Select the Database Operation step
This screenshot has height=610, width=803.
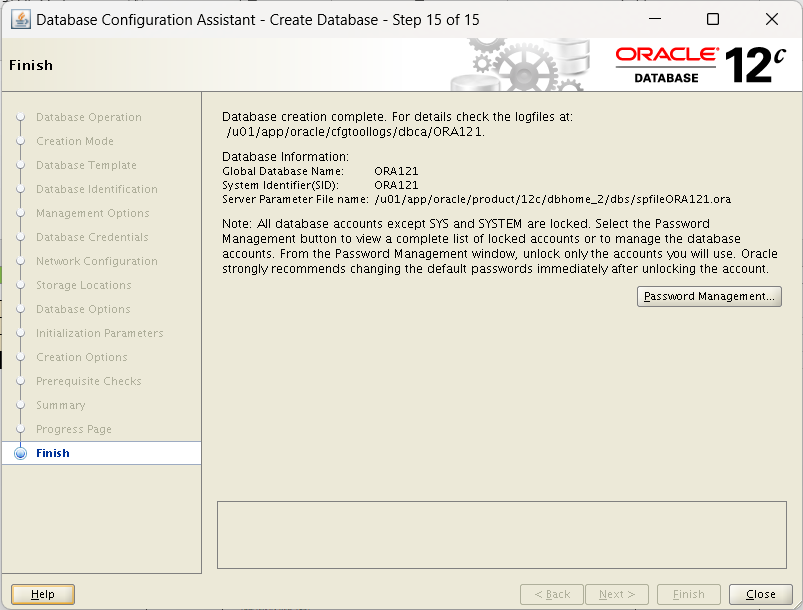coord(89,117)
